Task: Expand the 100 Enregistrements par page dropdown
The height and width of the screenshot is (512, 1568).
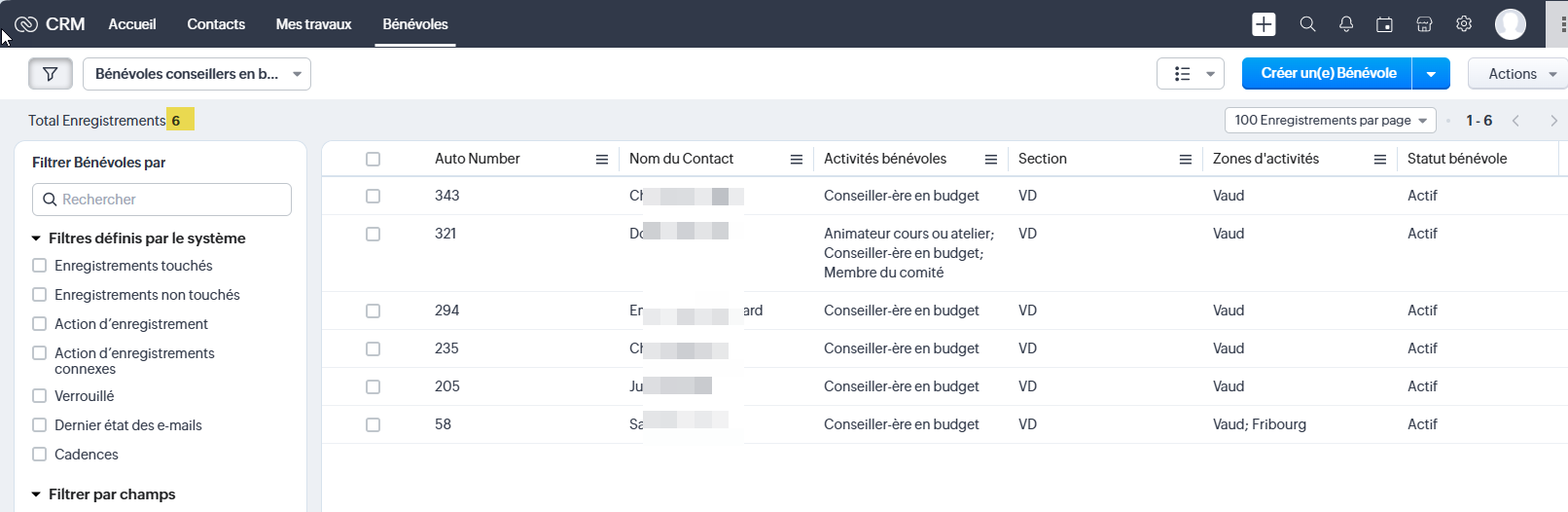Action: (x=1330, y=121)
